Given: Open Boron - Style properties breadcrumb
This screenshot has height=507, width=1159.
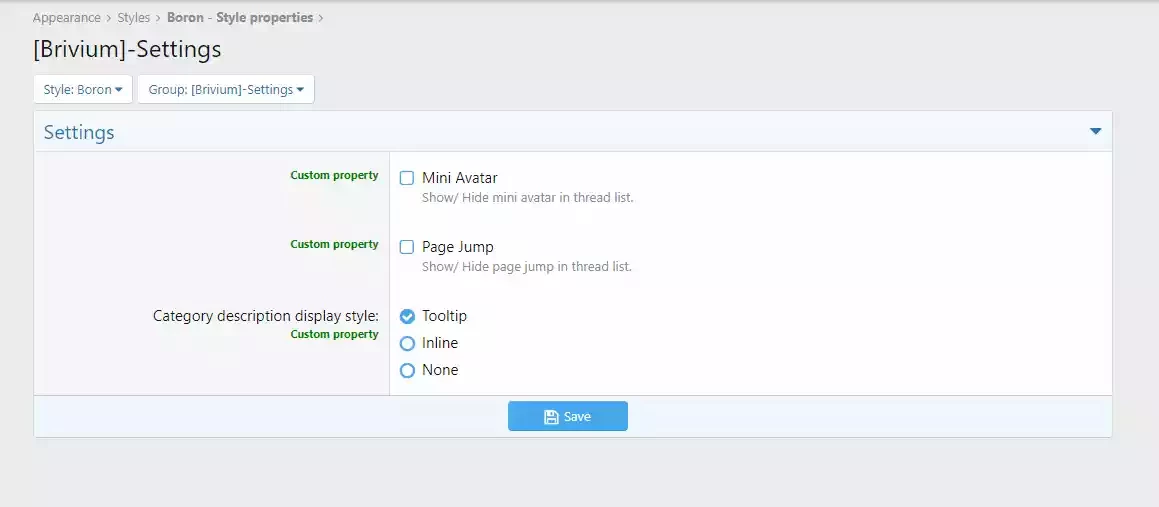Looking at the screenshot, I should pyautogui.click(x=240, y=18).
